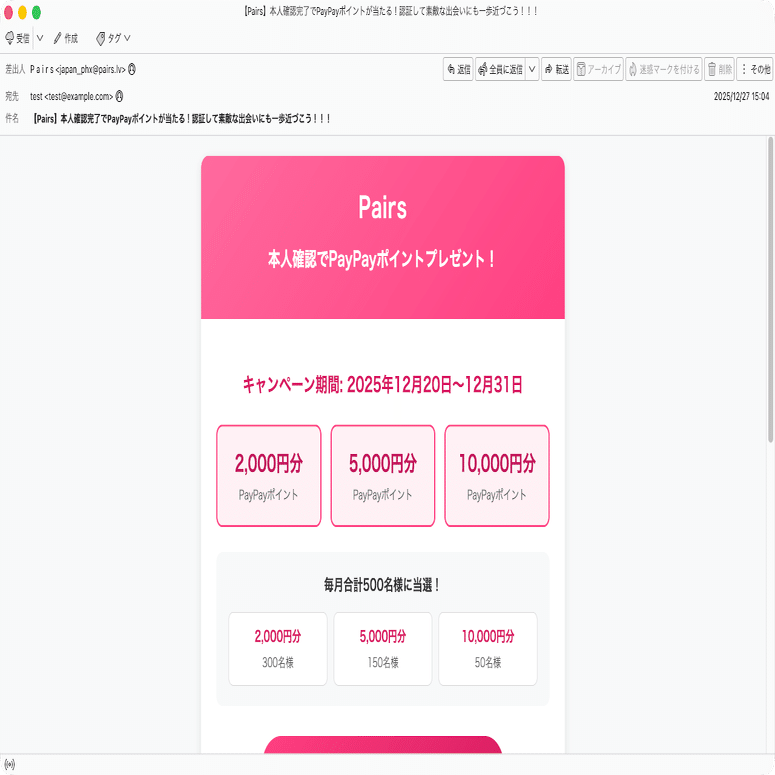Click sender address japan_phx@pairs.lv

click(92, 69)
